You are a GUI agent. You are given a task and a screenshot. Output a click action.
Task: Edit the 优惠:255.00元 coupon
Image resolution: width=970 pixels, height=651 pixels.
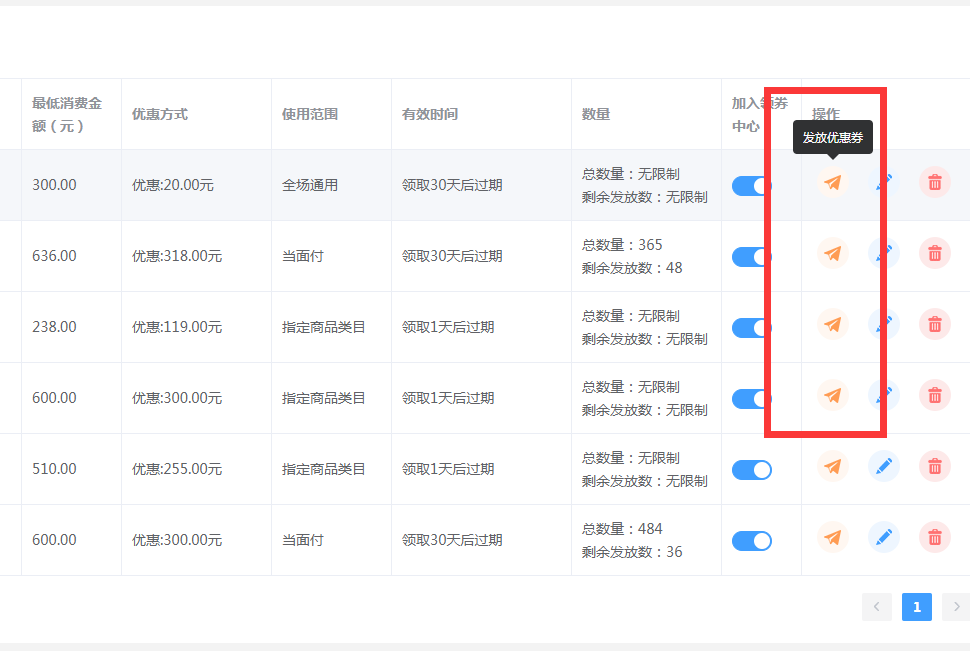(884, 466)
